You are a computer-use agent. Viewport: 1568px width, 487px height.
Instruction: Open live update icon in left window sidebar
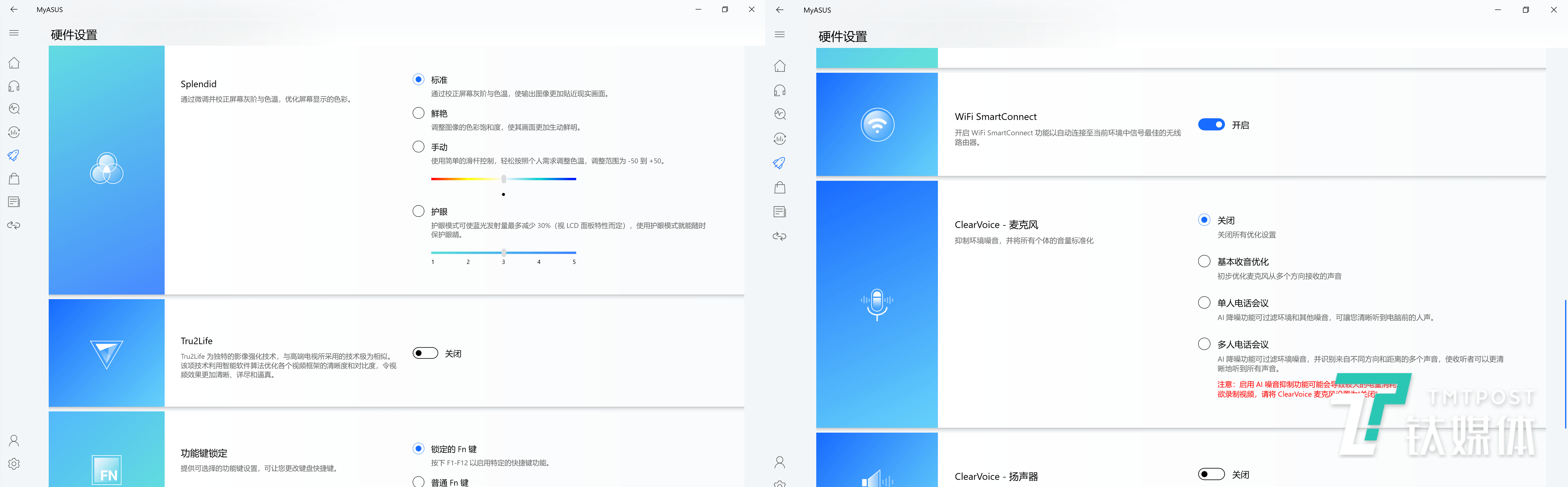point(14,132)
